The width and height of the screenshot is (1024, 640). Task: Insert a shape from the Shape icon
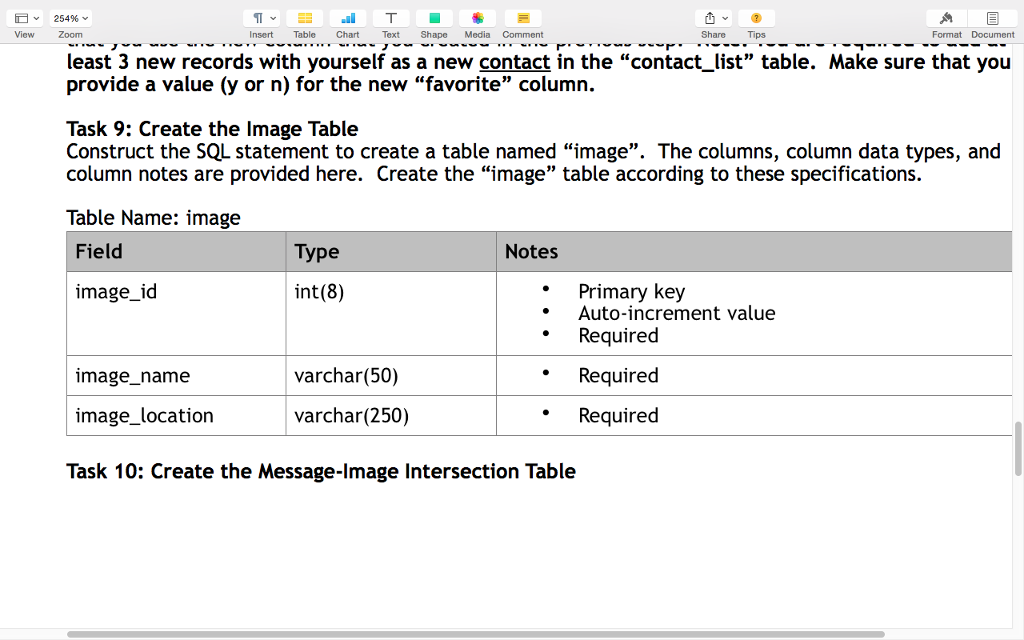pos(433,20)
